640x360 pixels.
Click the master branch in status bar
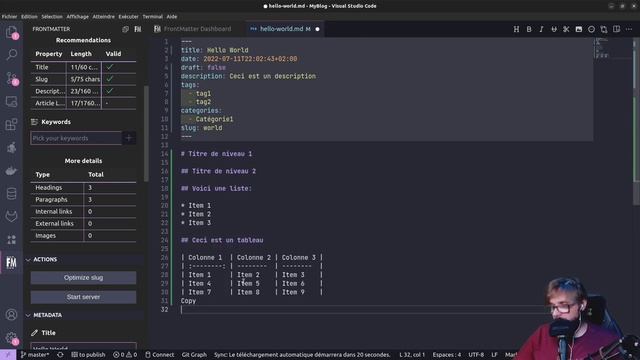[x=35, y=355]
